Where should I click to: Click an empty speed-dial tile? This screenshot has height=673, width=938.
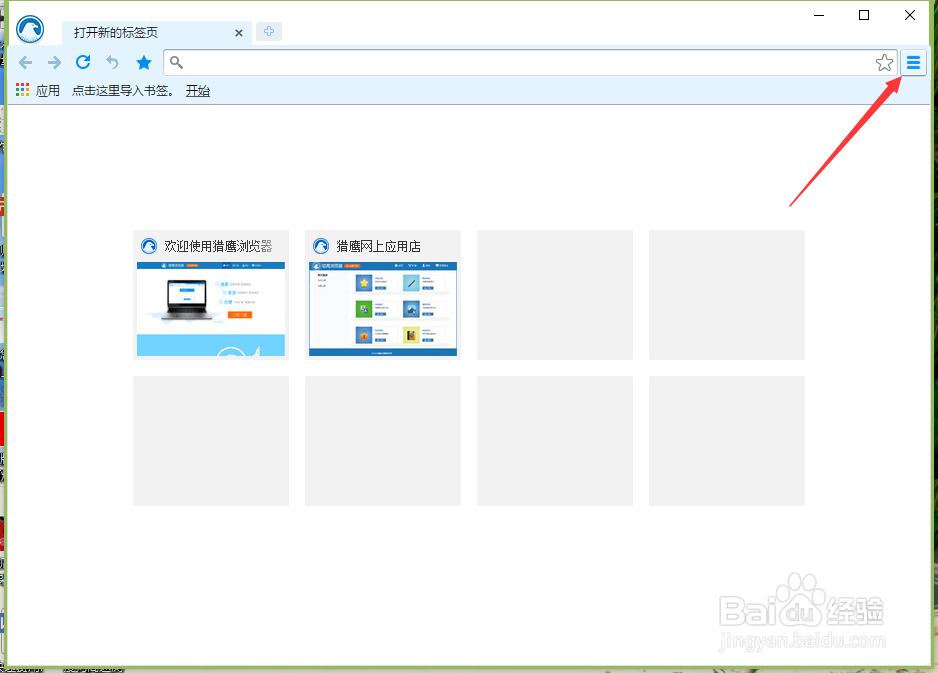554,293
